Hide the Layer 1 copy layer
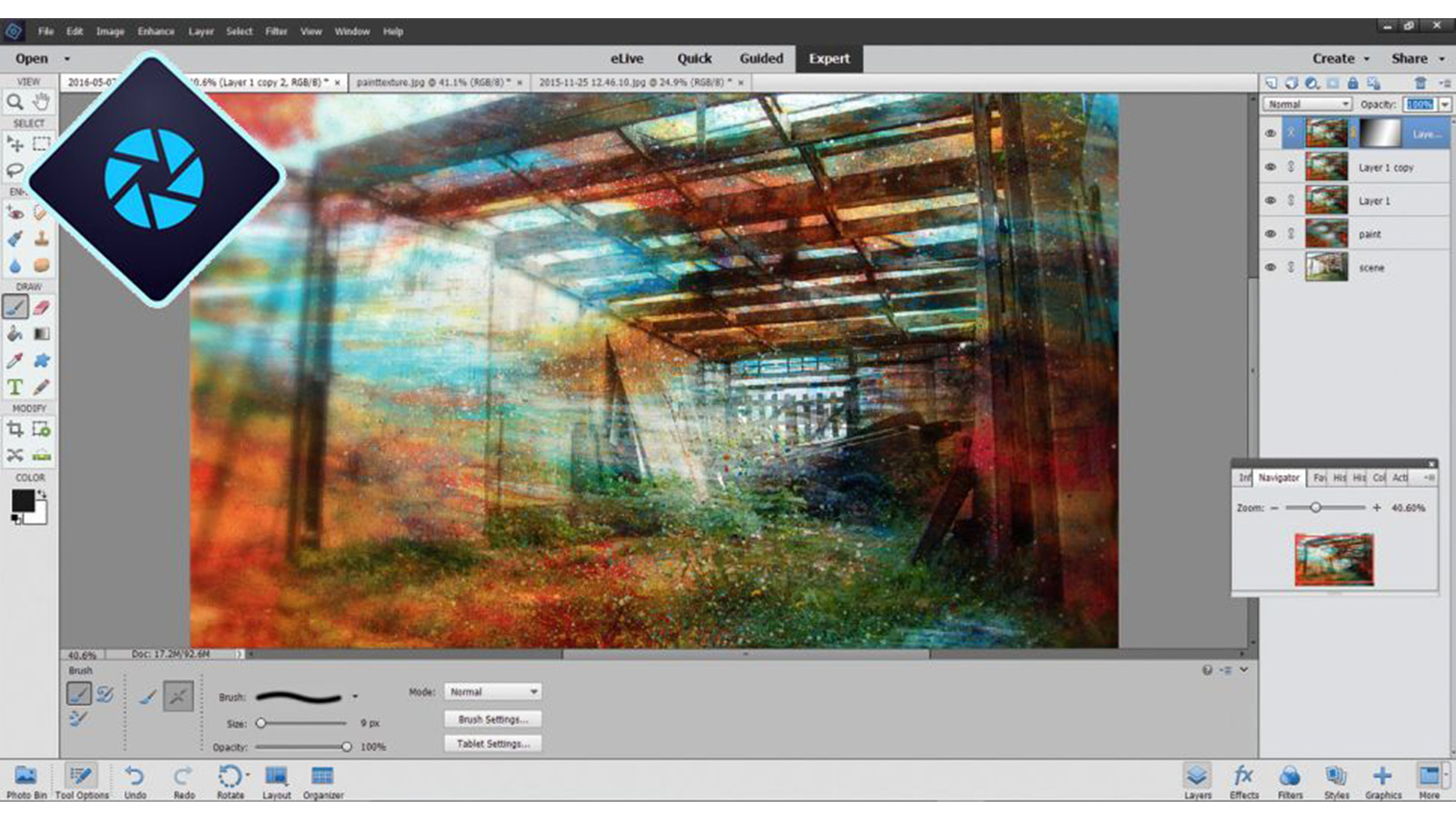The width and height of the screenshot is (1456, 819). point(1270,167)
